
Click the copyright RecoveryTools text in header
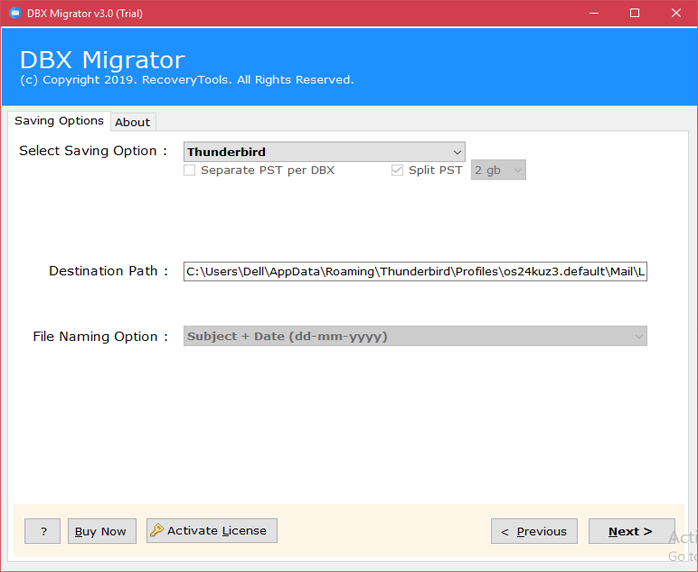(x=187, y=80)
